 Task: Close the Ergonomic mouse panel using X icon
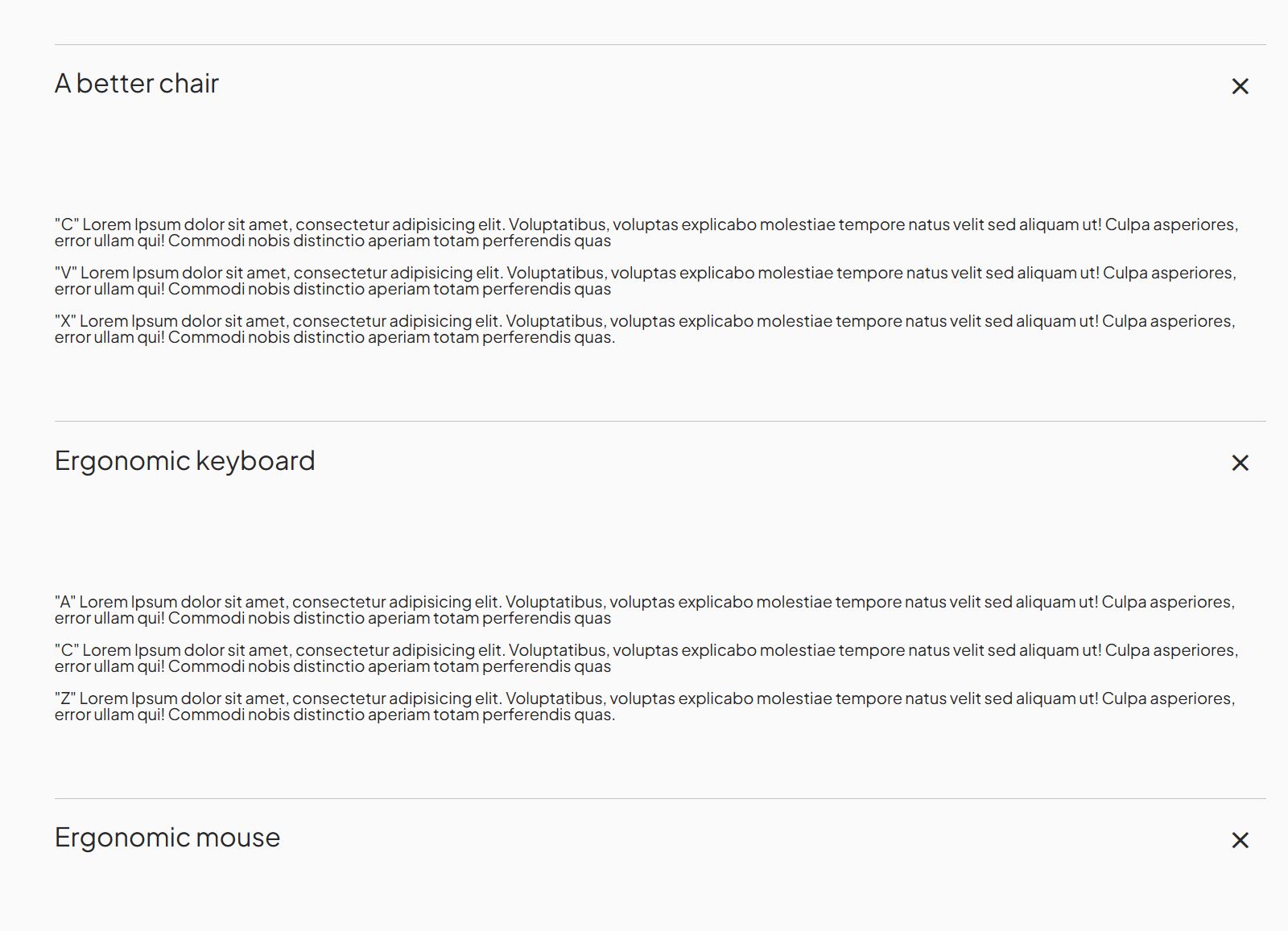click(1240, 840)
